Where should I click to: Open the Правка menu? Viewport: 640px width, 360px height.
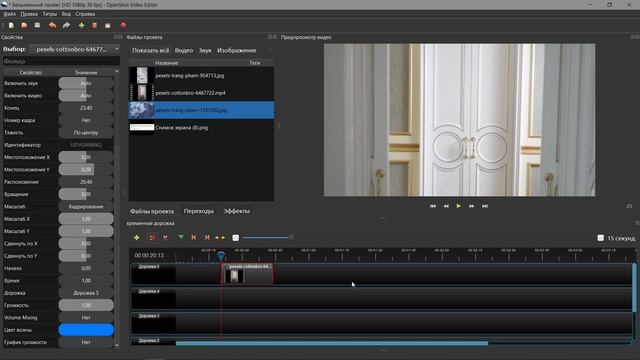[29, 14]
